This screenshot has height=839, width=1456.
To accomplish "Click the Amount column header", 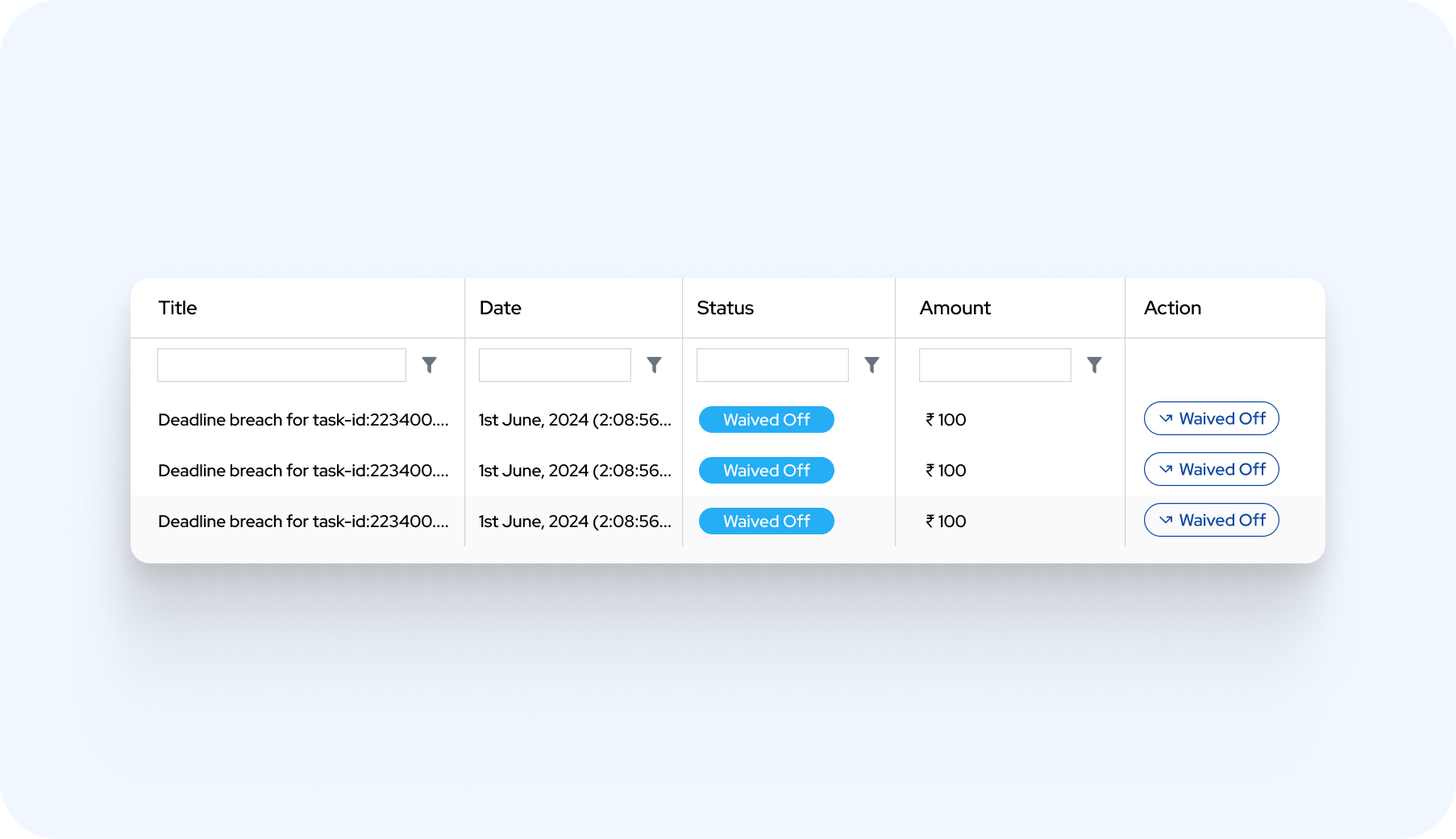I will pyautogui.click(x=955, y=308).
